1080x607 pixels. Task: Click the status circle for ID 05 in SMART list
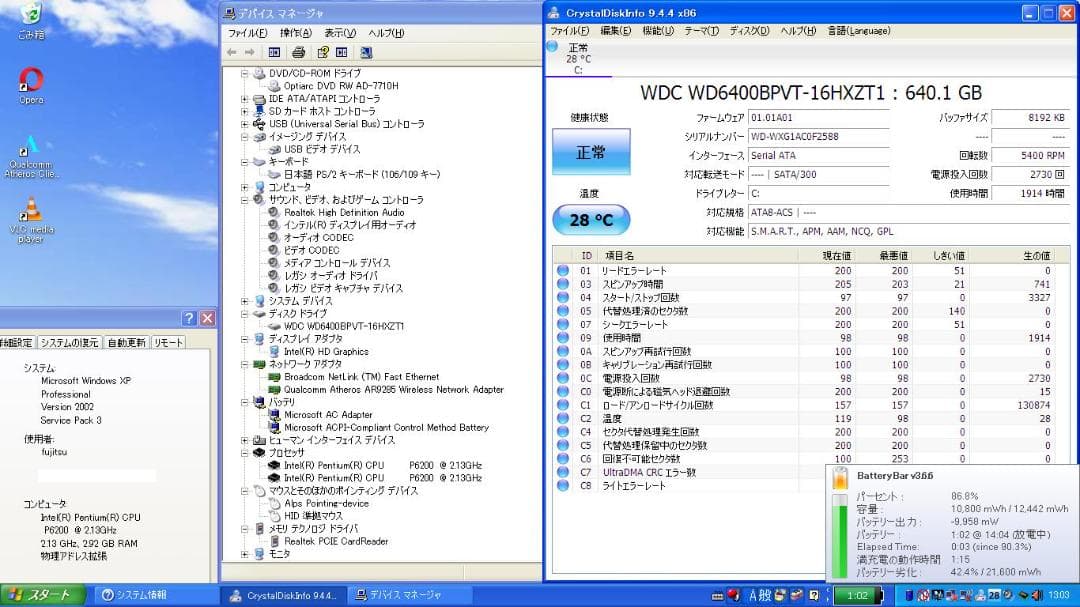(x=563, y=311)
